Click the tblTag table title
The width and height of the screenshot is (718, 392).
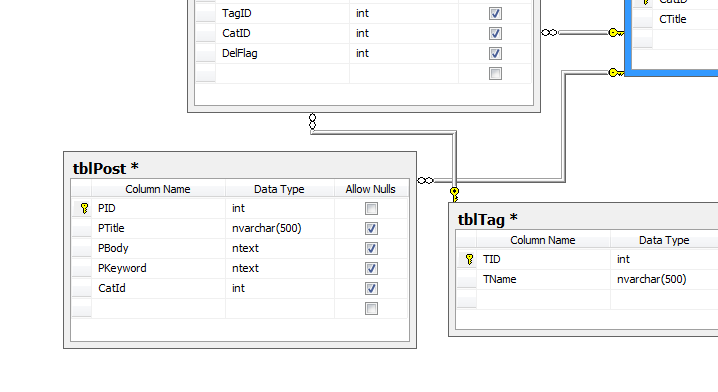pos(488,220)
